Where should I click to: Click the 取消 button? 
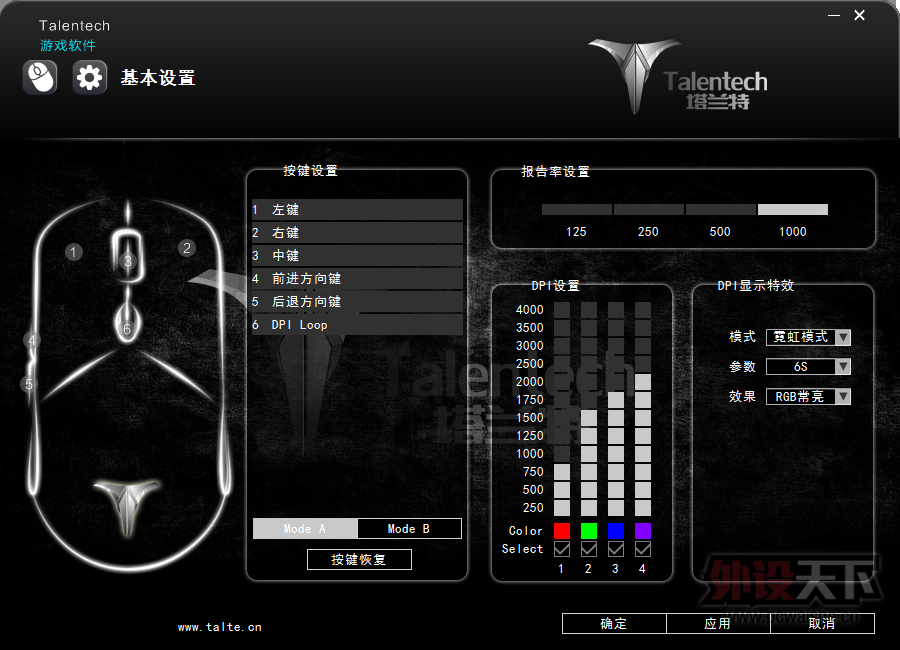click(822, 624)
